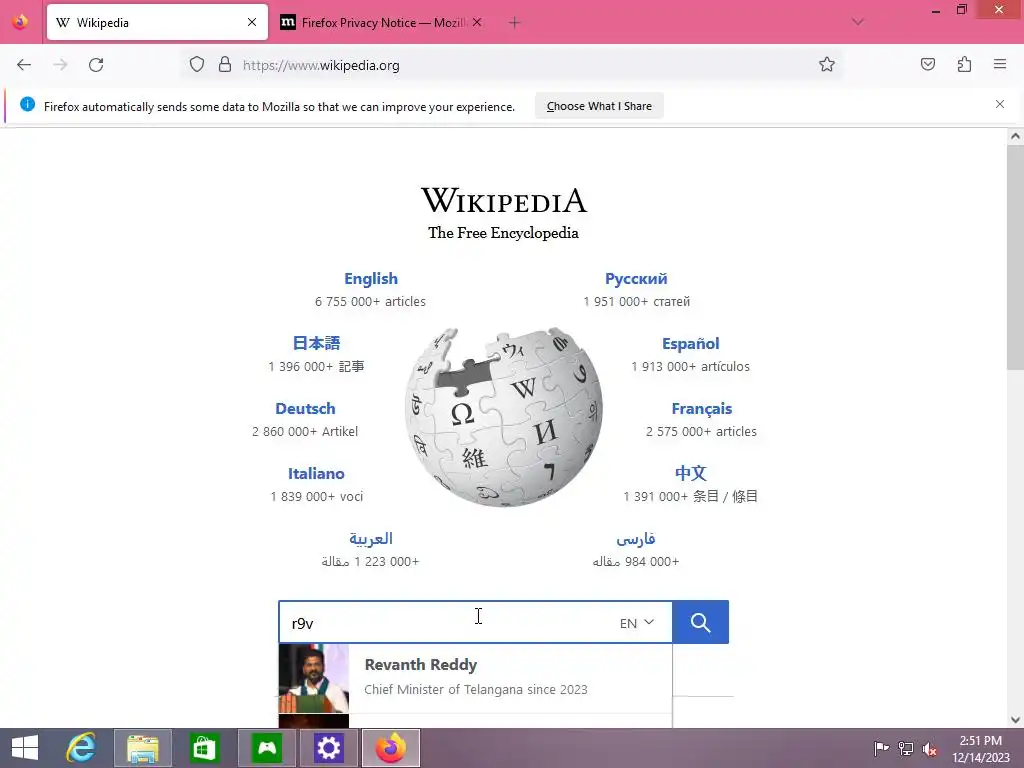
Task: Close the Firefox Privacy Notice tab
Action: point(477,22)
